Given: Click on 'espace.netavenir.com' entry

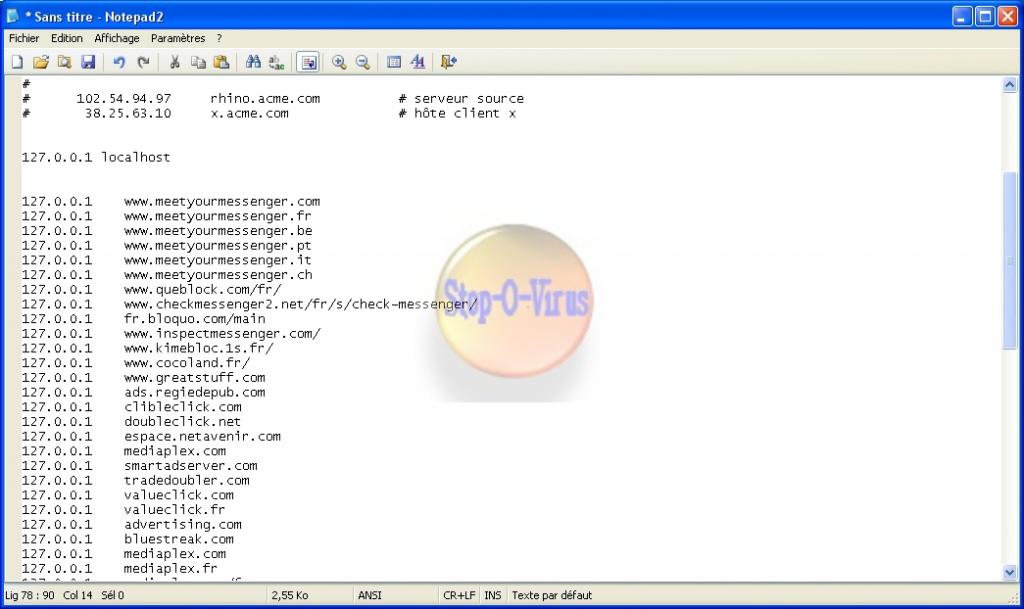Looking at the screenshot, I should point(202,437).
